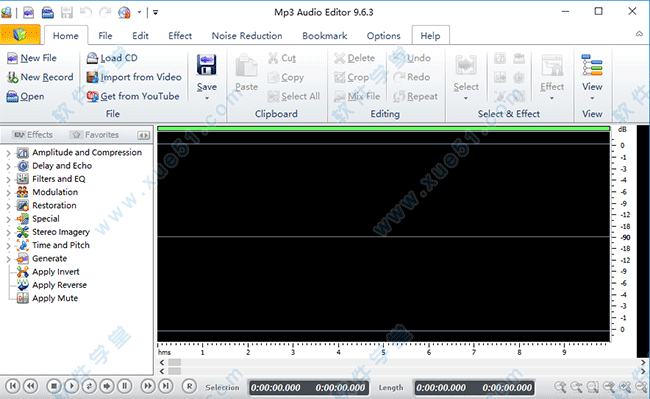Click the waveform display area

point(383,237)
